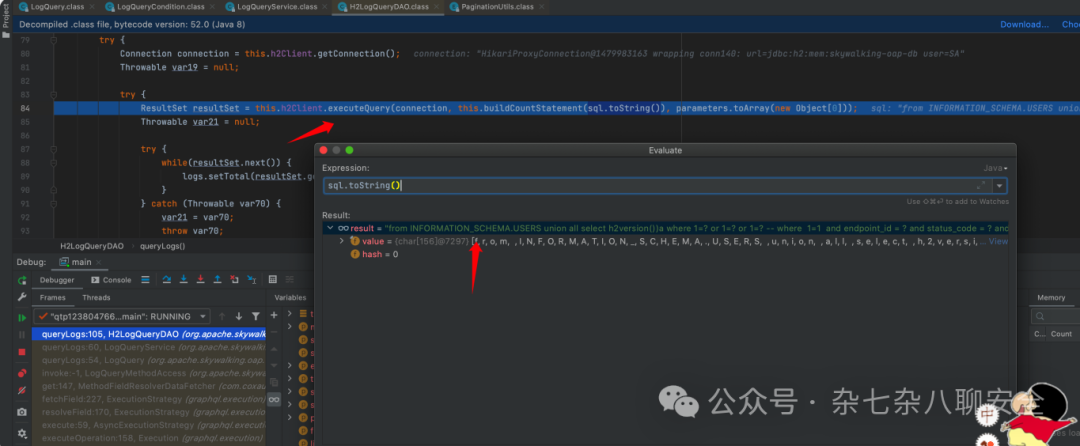The height and width of the screenshot is (446, 1080).
Task: Select frame queryLogs:105, H2LogQueryDAO
Action: (149, 334)
